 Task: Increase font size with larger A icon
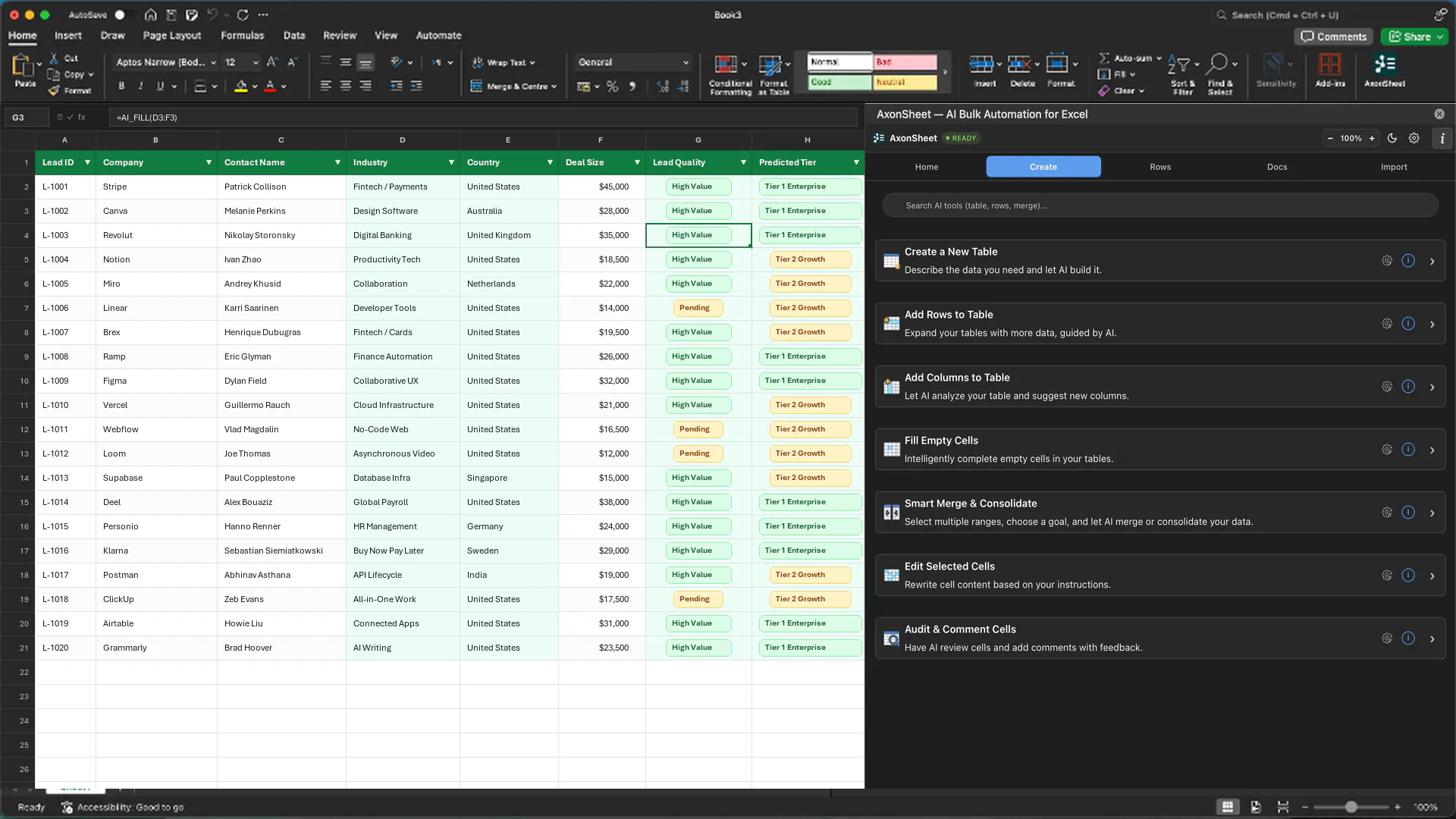[x=272, y=62]
